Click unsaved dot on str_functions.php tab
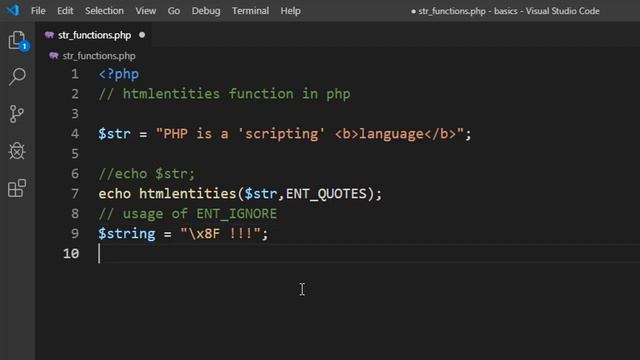This screenshot has height=360, width=640. click(x=142, y=35)
